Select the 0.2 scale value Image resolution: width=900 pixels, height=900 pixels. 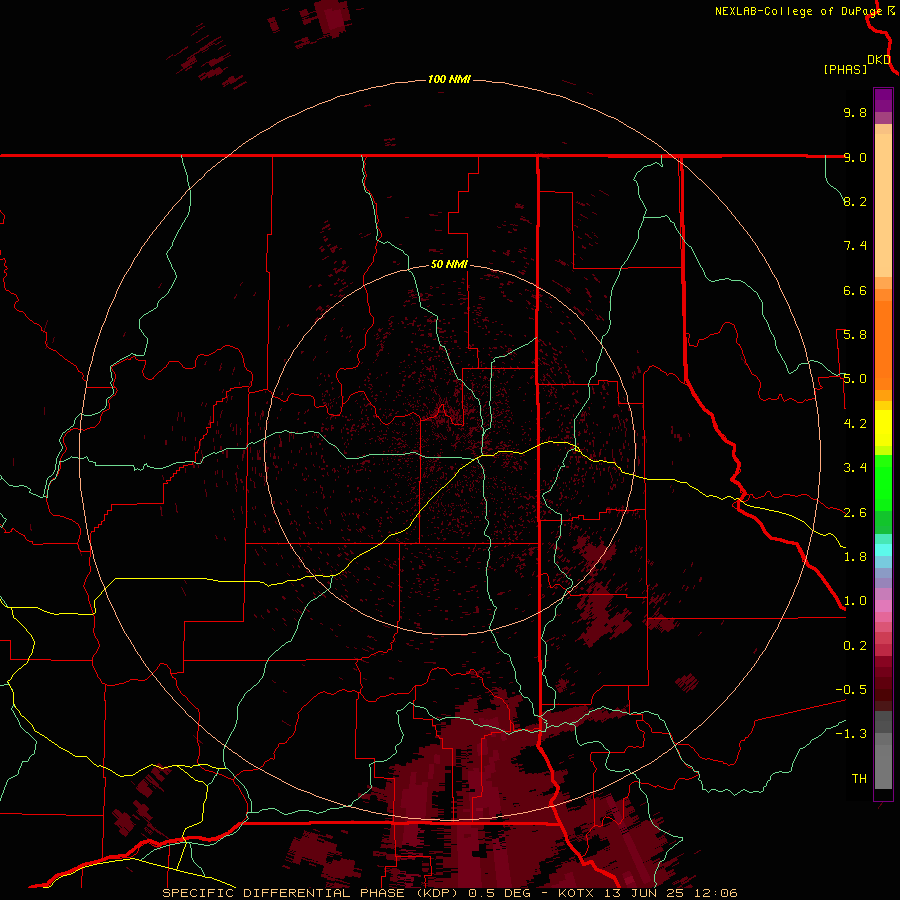(x=855, y=646)
